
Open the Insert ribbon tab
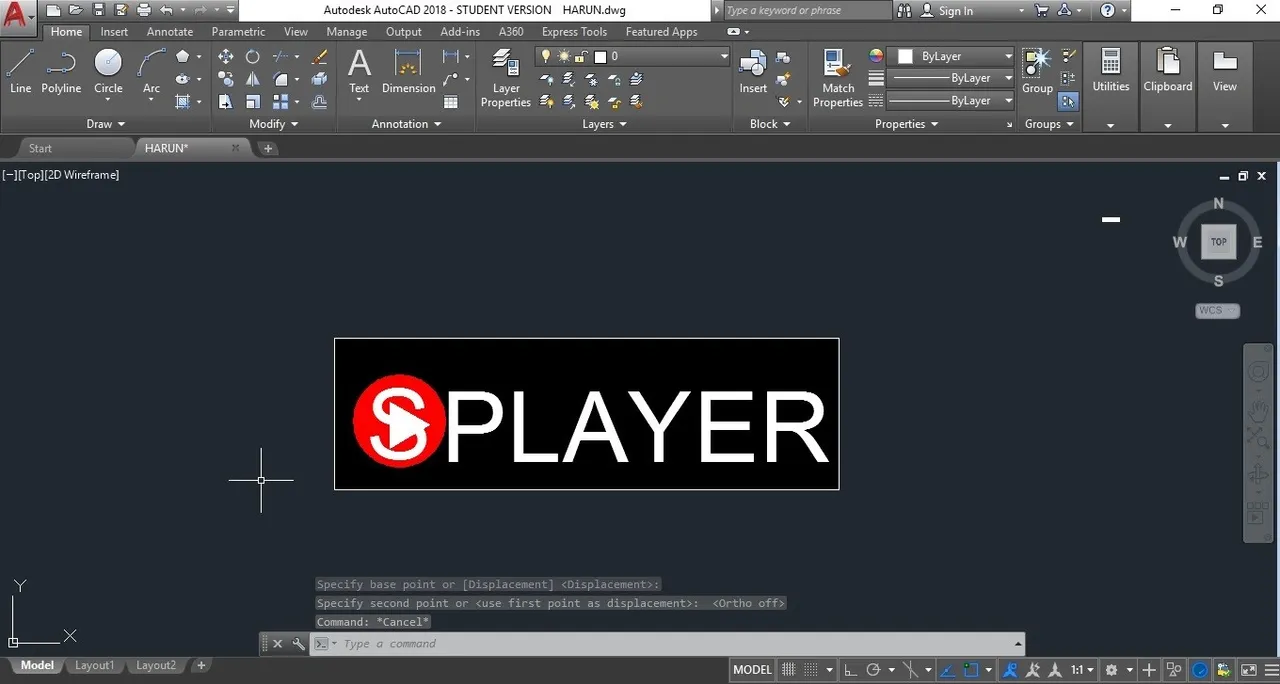click(114, 32)
